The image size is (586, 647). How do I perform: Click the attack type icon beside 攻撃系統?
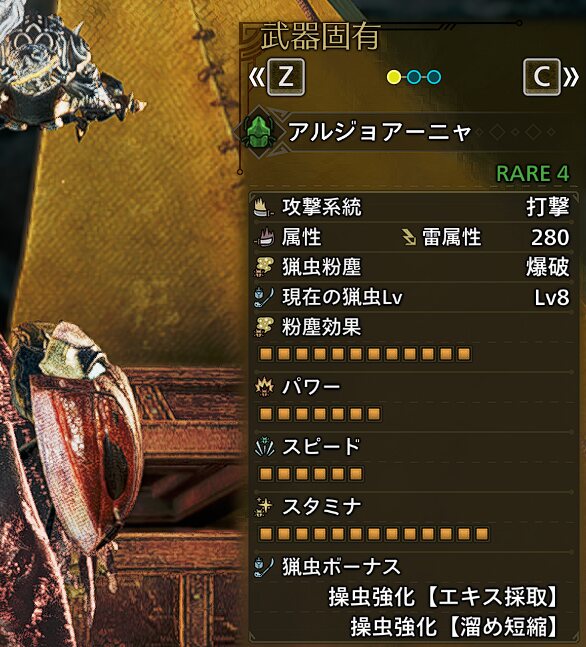pyautogui.click(x=263, y=207)
